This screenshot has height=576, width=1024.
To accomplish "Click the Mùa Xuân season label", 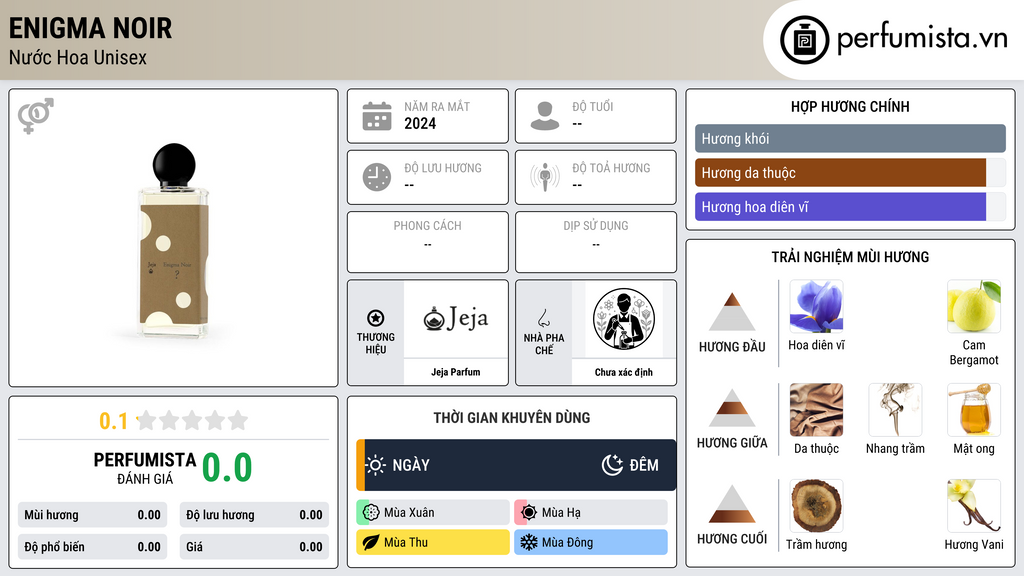I will tap(409, 513).
